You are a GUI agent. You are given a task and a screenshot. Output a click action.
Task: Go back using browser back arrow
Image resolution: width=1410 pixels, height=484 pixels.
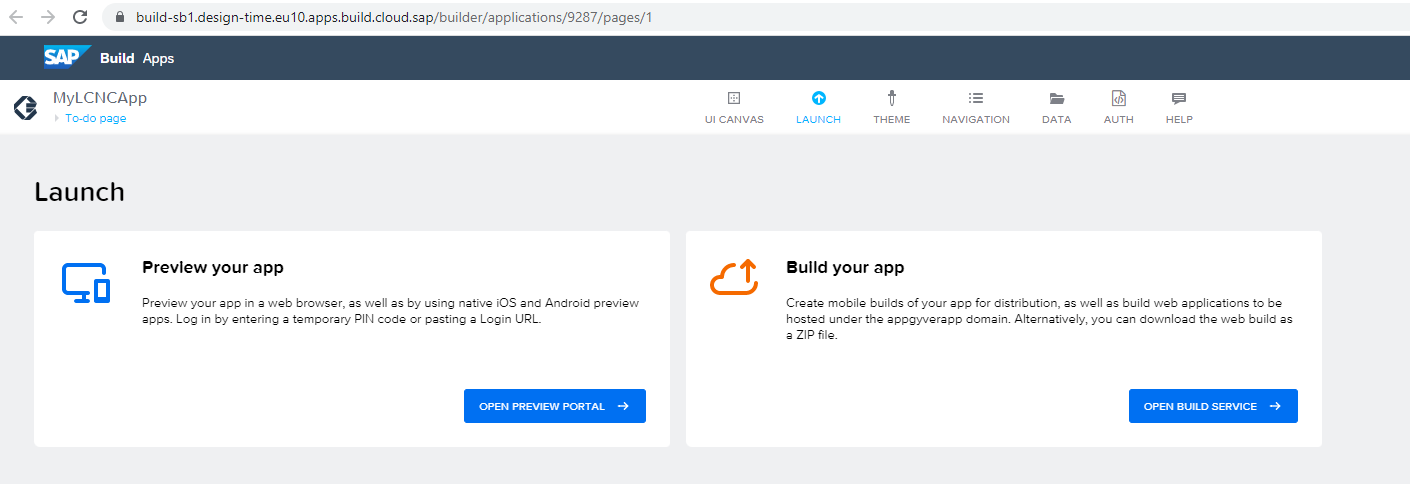tap(16, 17)
